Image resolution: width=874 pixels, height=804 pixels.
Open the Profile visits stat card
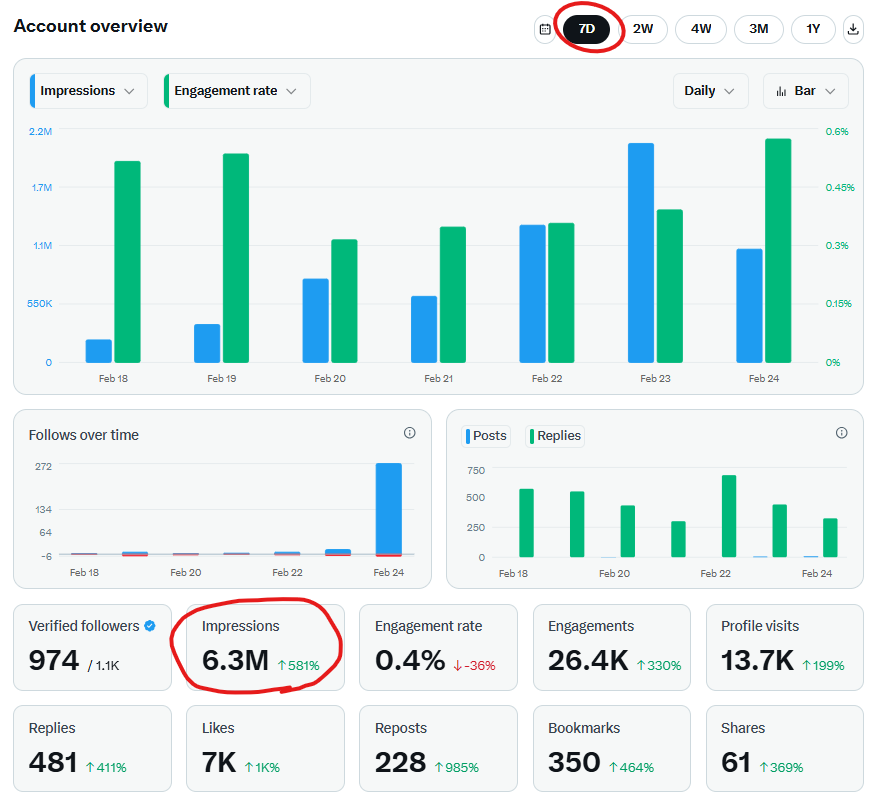pos(784,647)
